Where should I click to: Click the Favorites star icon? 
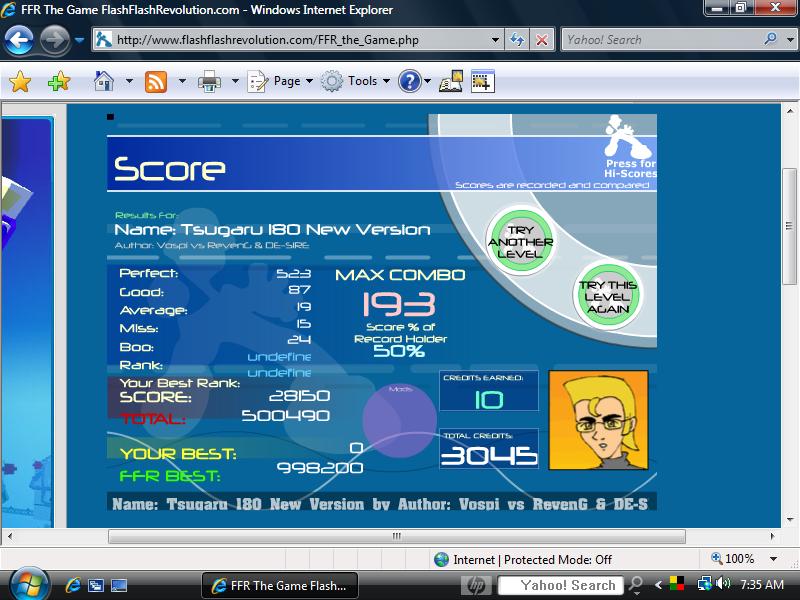coord(20,81)
